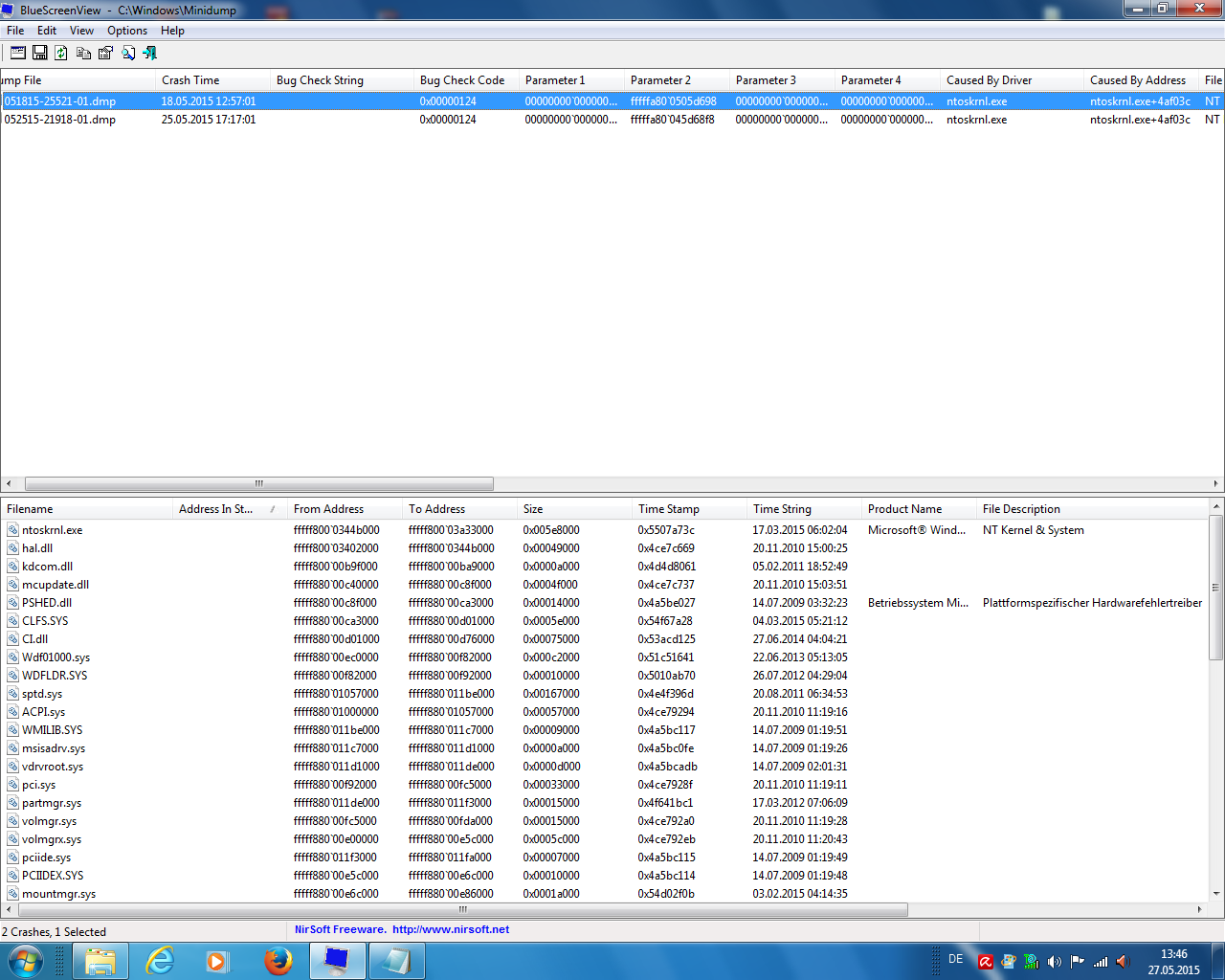
Task: Click Avira red umbrella tray icon
Action: click(x=985, y=962)
